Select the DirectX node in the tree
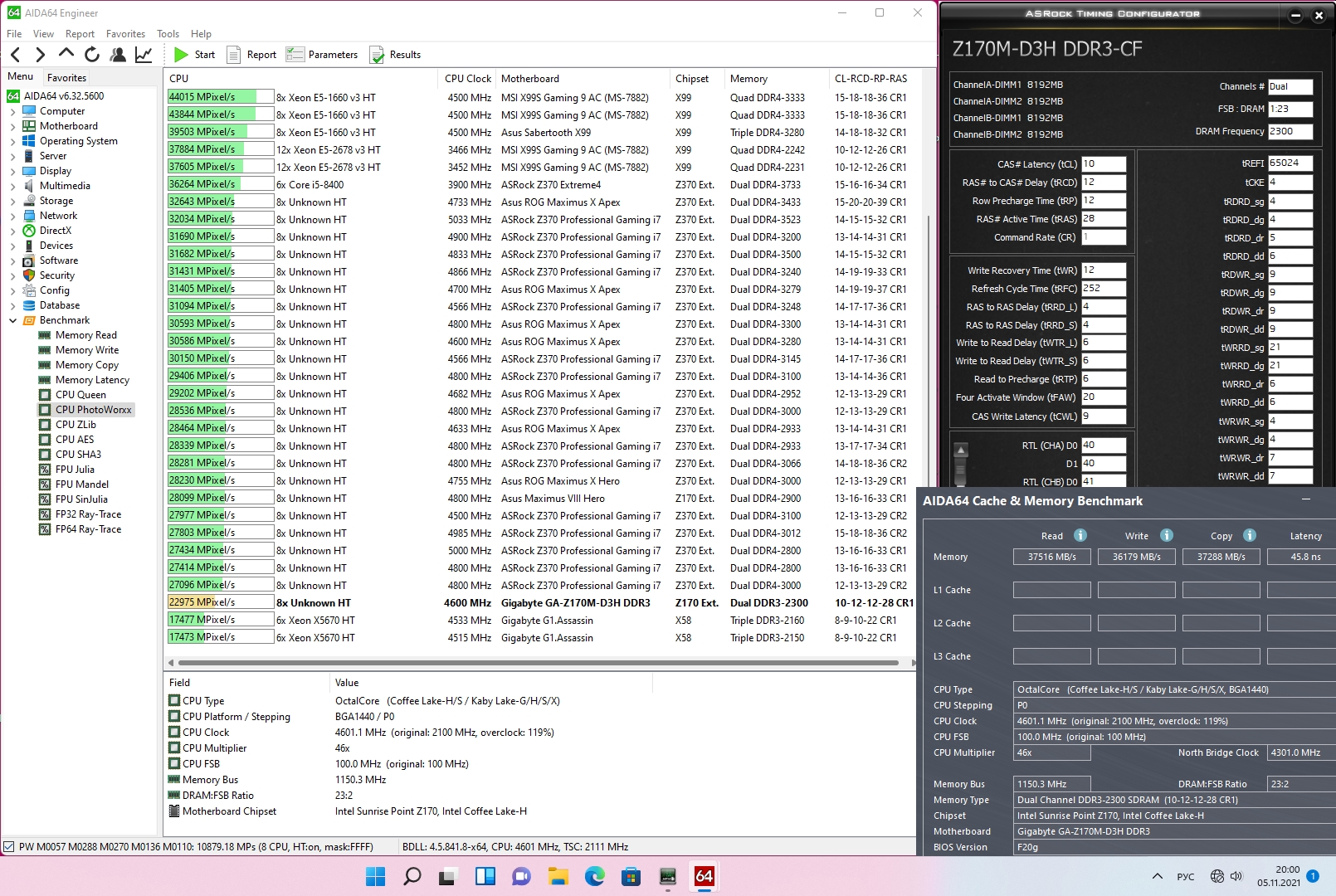 pyautogui.click(x=56, y=231)
